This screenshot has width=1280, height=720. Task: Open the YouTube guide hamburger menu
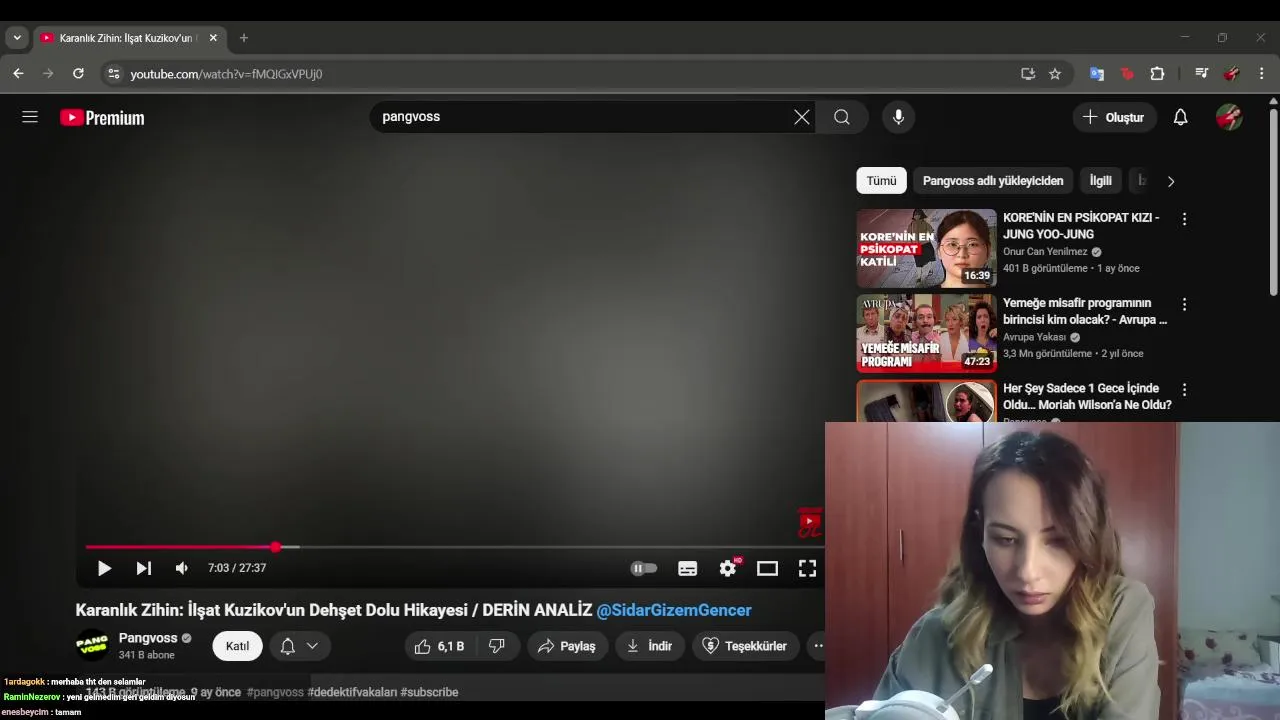(x=30, y=117)
